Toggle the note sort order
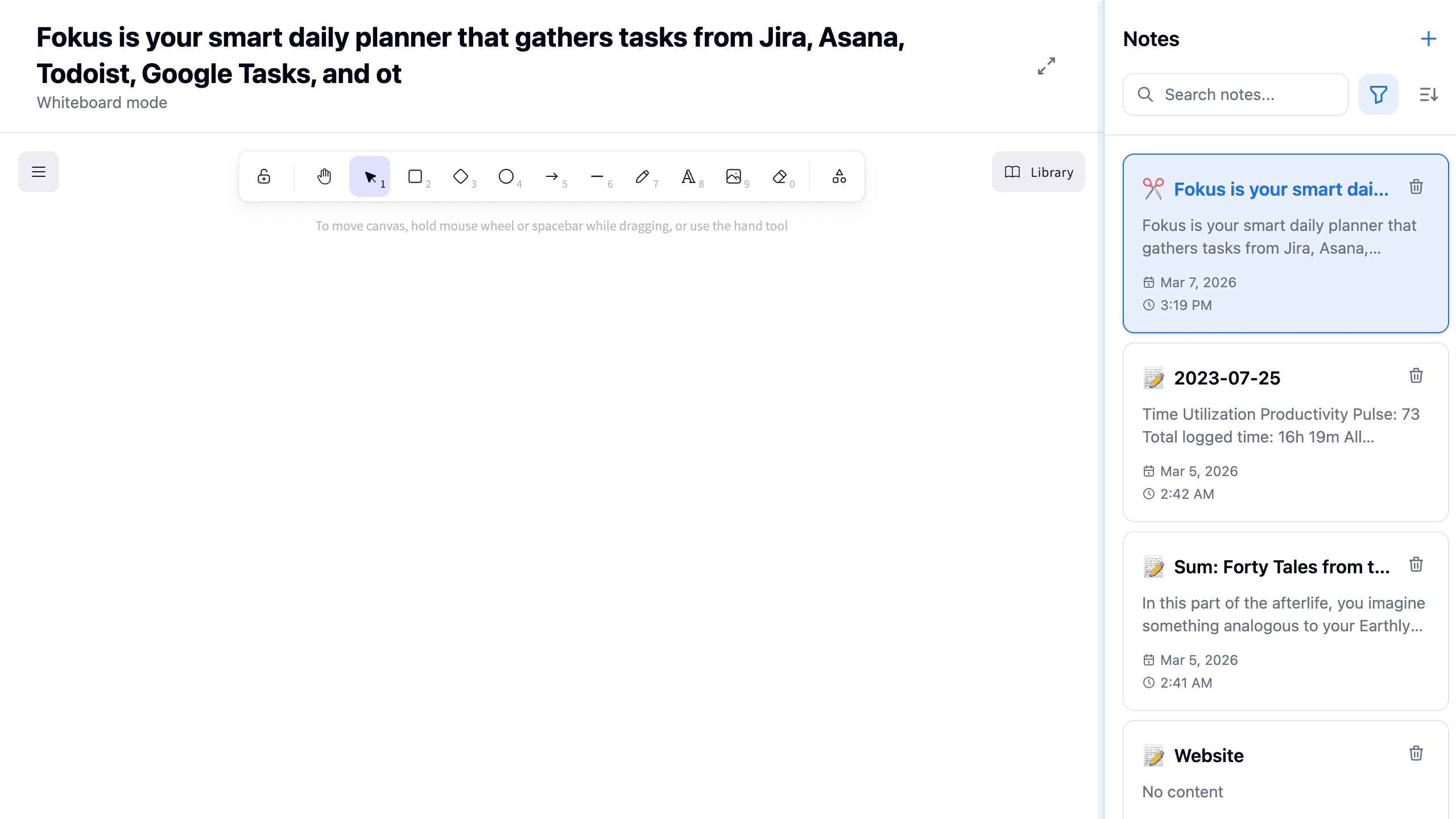Screen dimensions: 1456x819 pyautogui.click(x=1429, y=94)
